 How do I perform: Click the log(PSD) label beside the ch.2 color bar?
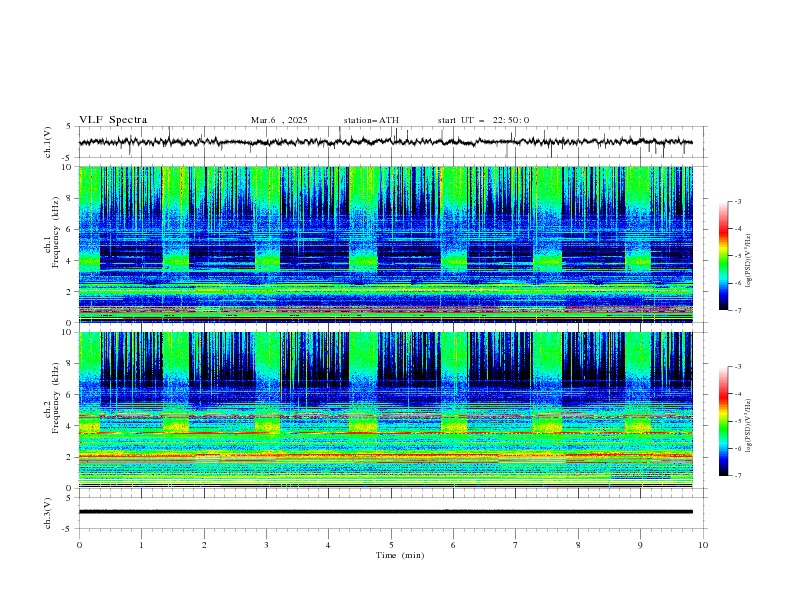749,426
